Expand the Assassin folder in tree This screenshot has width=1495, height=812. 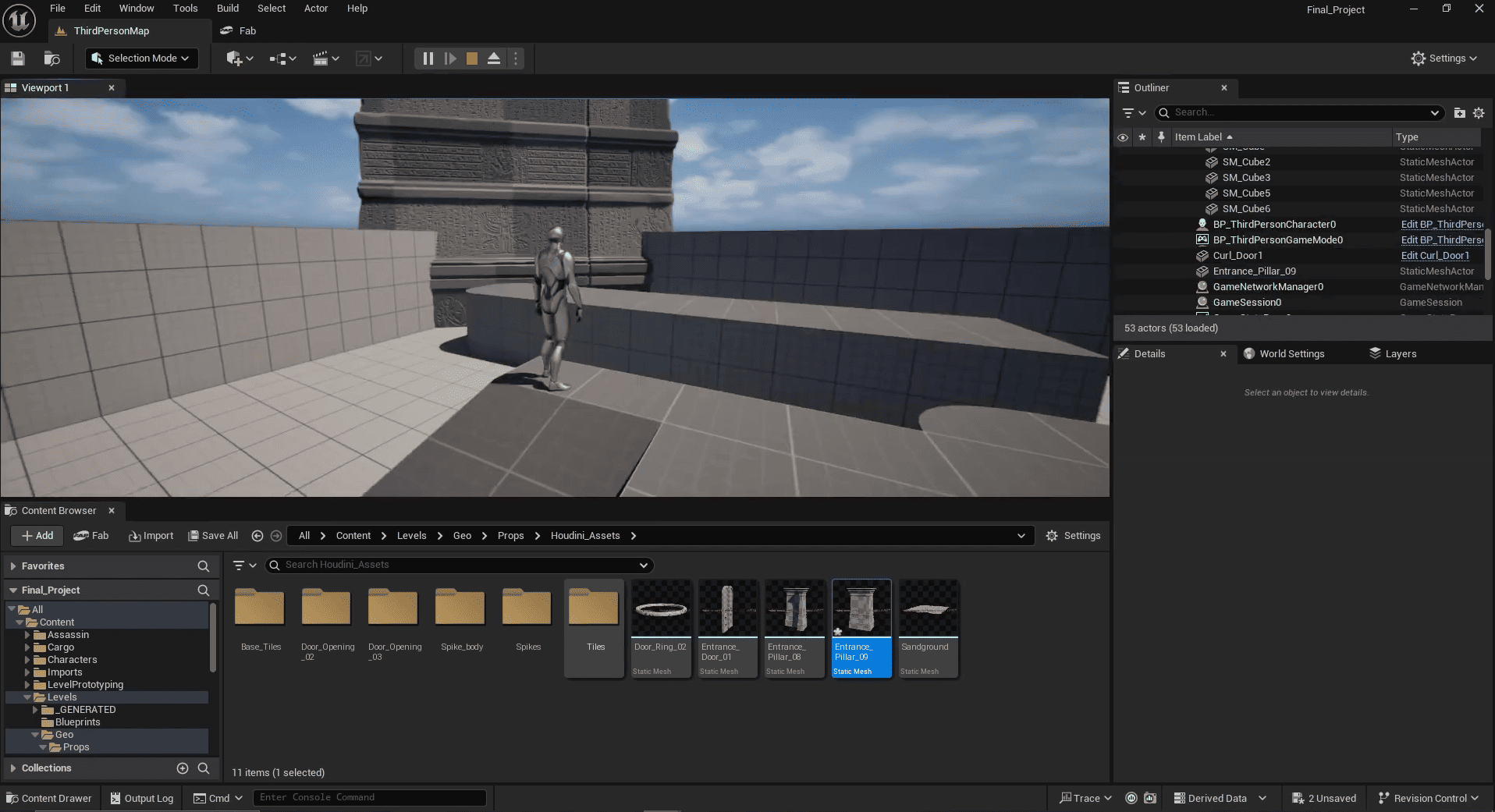click(x=27, y=635)
